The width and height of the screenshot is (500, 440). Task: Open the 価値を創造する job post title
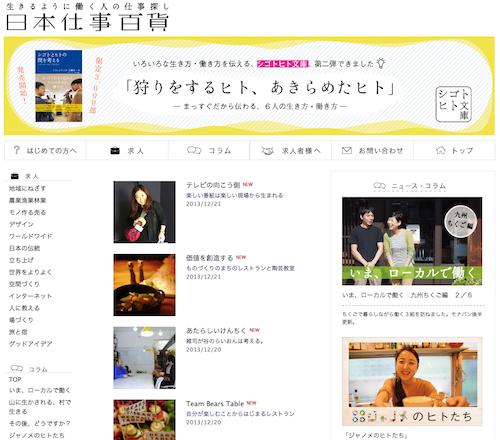pyautogui.click(x=210, y=258)
